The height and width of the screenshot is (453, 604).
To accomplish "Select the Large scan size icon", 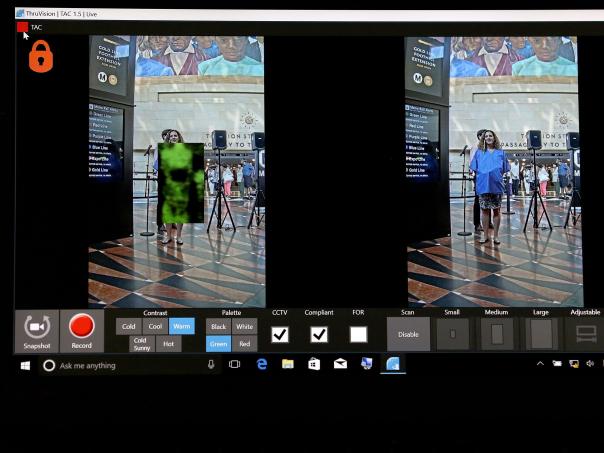I will click(541, 333).
